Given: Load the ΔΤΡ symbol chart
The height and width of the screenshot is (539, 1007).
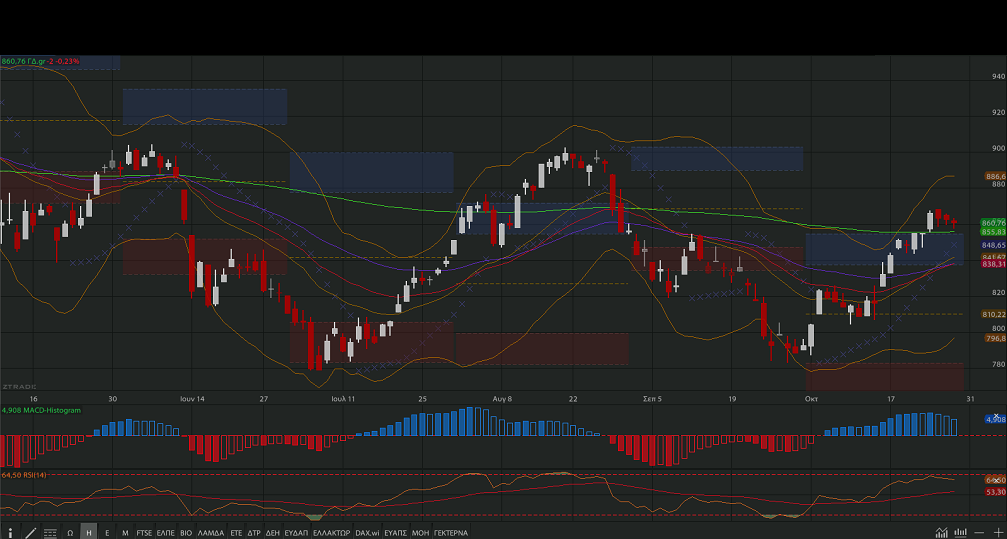Looking at the screenshot, I should [254, 533].
